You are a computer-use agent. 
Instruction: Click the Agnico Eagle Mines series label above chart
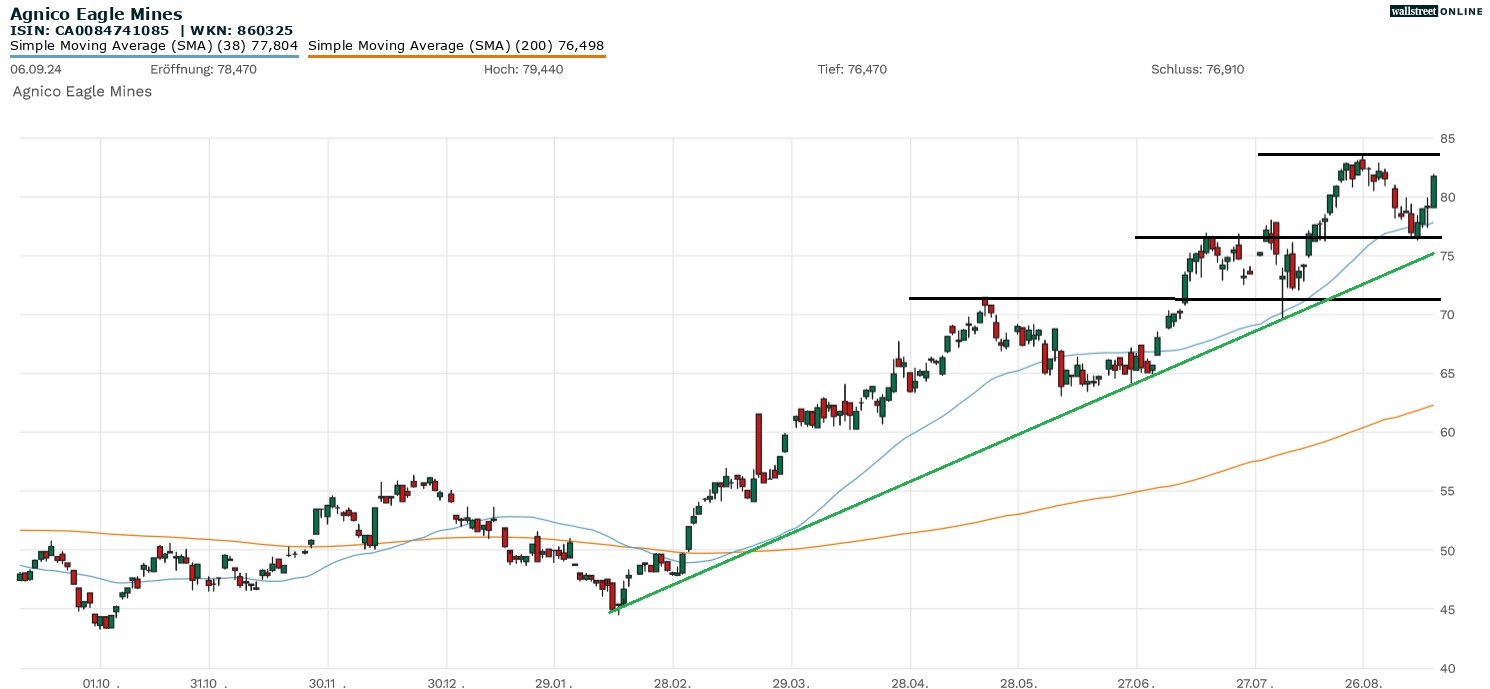(82, 91)
